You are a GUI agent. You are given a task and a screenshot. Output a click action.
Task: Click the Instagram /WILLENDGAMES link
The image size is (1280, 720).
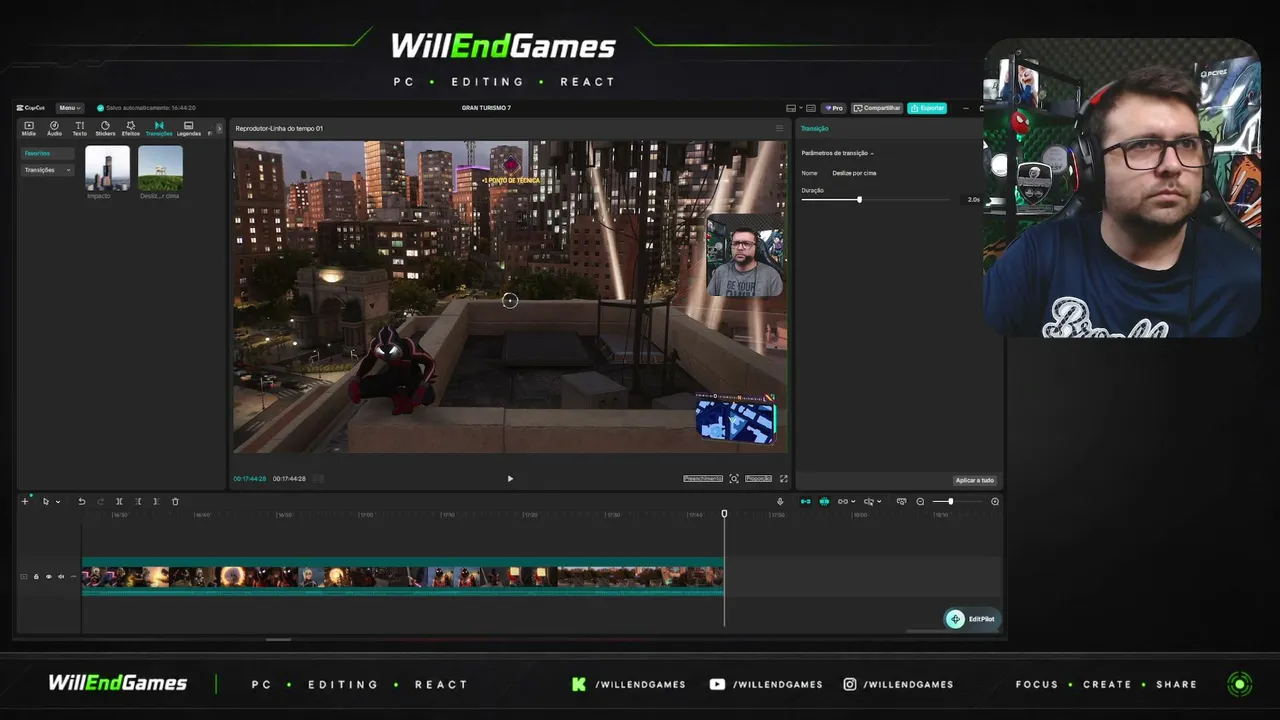click(898, 685)
